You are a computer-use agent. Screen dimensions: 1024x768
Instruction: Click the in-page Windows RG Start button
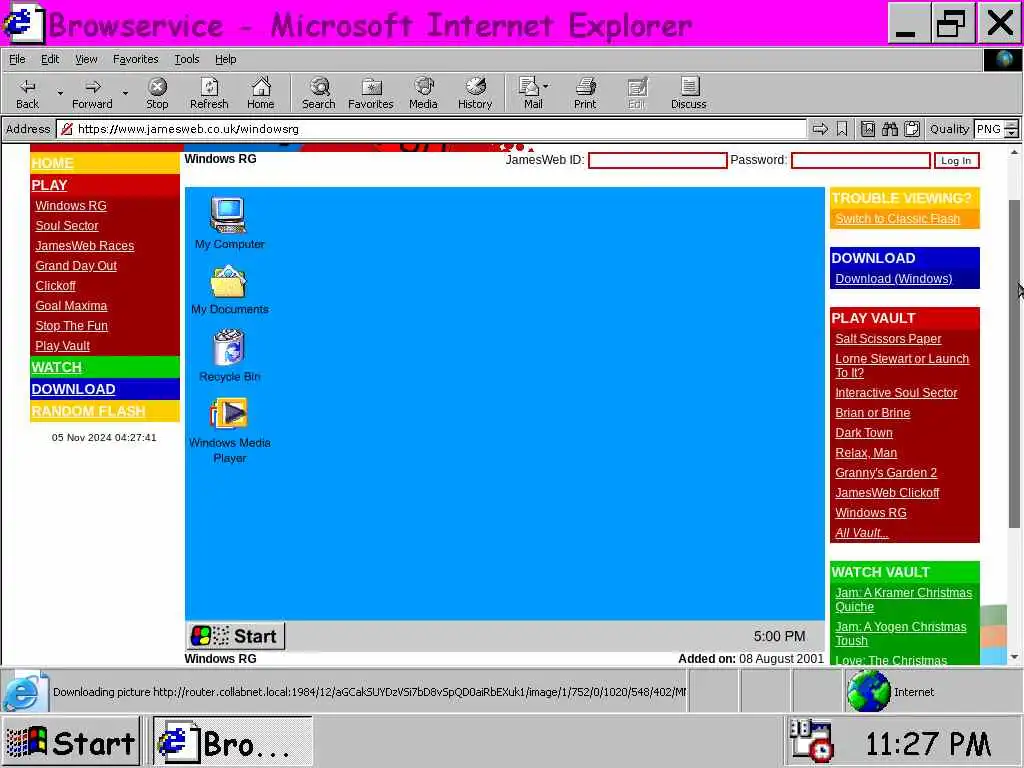click(x=235, y=636)
